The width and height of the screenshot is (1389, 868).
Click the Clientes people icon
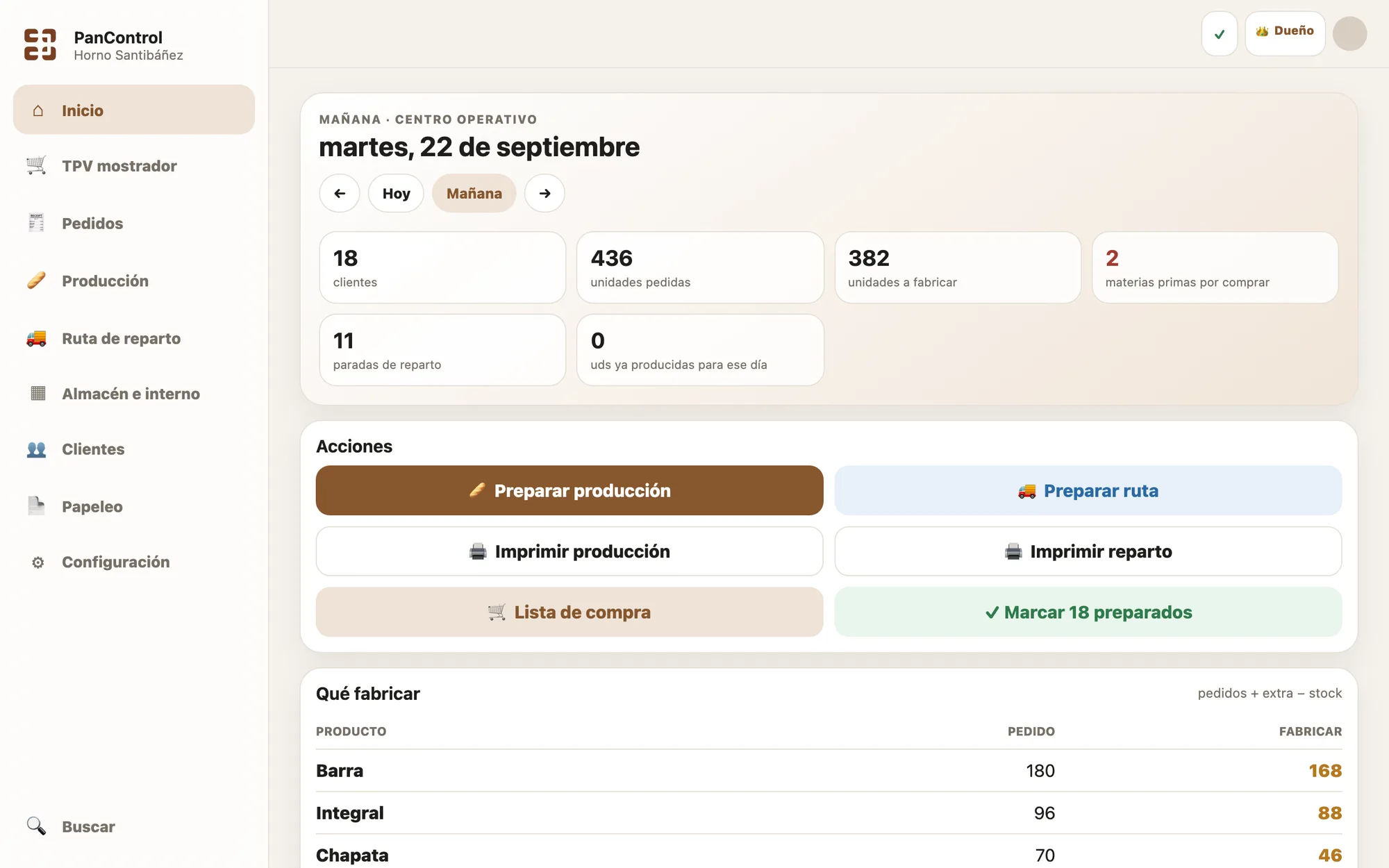point(36,449)
